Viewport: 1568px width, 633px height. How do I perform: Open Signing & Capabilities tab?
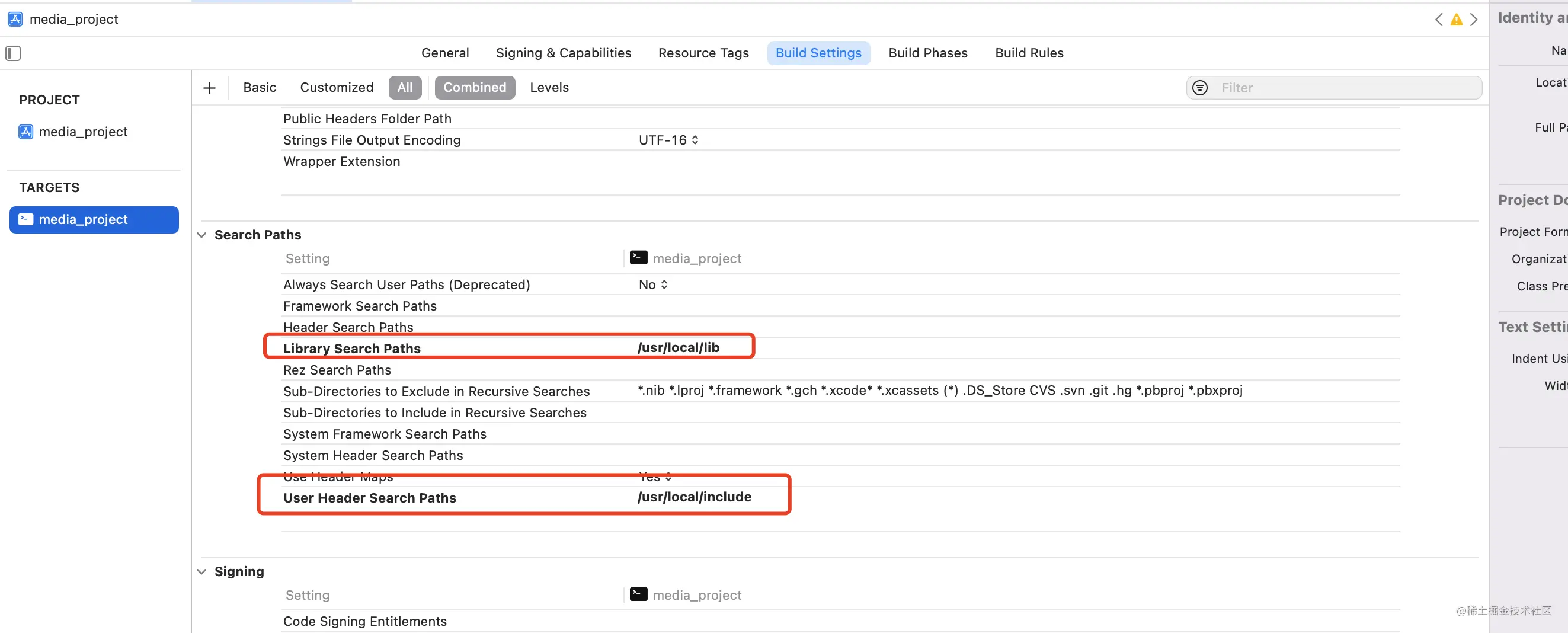[564, 53]
